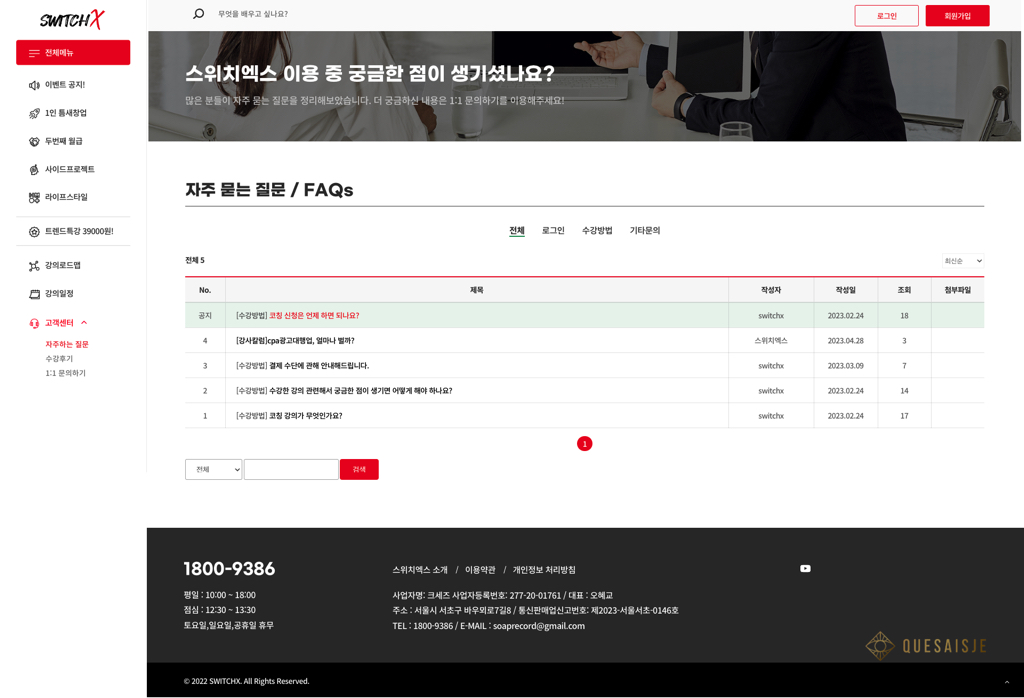Select the 기타문의 FAQ tab
1024x698 pixels.
click(645, 230)
